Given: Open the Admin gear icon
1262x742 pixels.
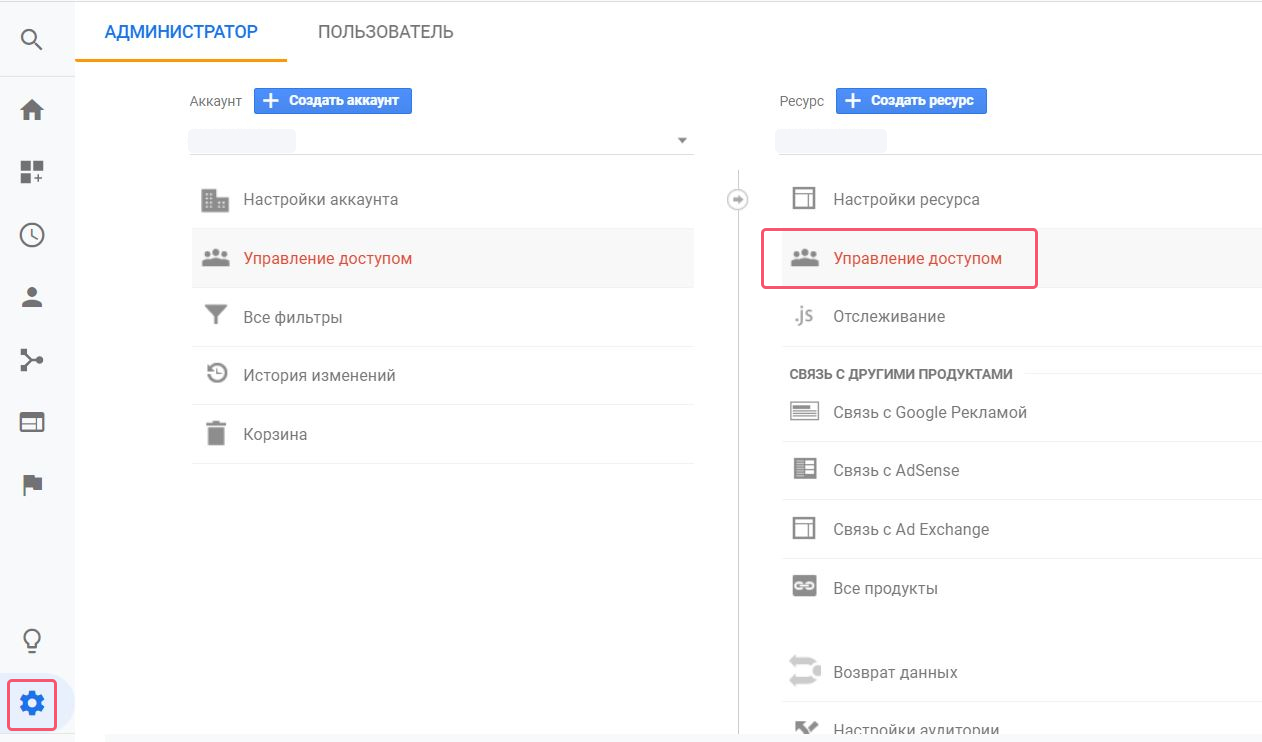Looking at the screenshot, I should pos(32,704).
